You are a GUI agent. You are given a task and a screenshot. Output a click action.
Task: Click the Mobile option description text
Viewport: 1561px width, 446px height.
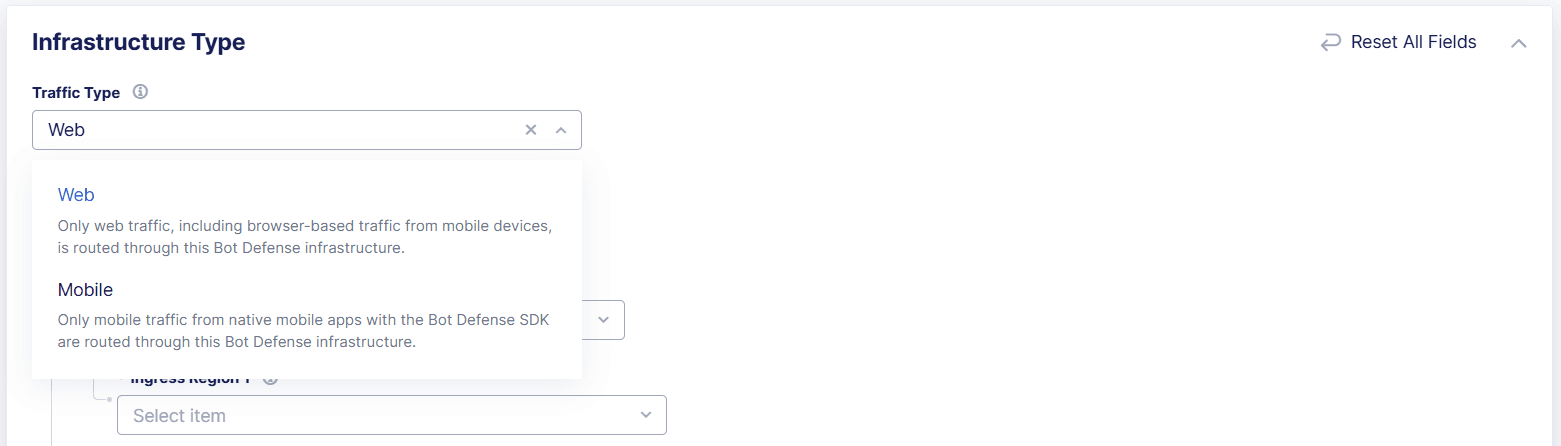pyautogui.click(x=305, y=331)
